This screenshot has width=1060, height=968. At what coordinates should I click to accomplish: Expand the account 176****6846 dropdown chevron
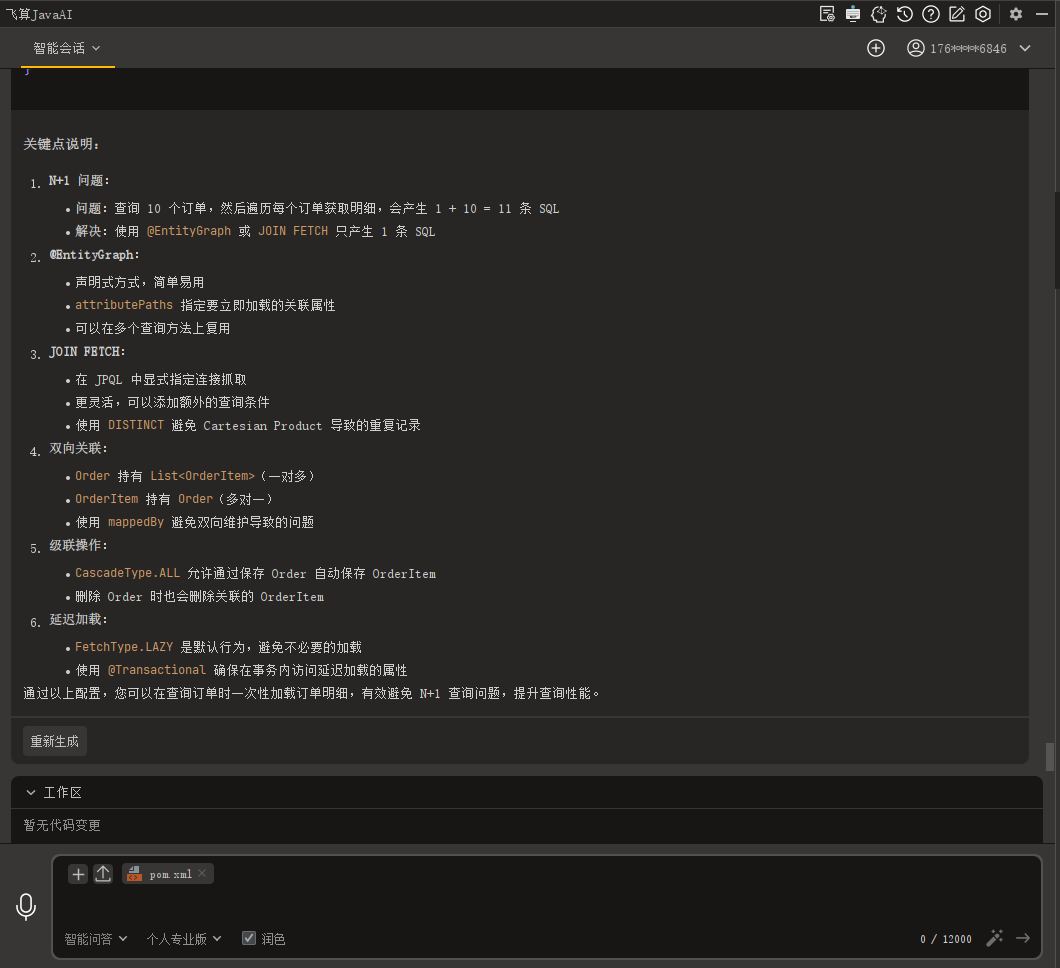[1026, 48]
